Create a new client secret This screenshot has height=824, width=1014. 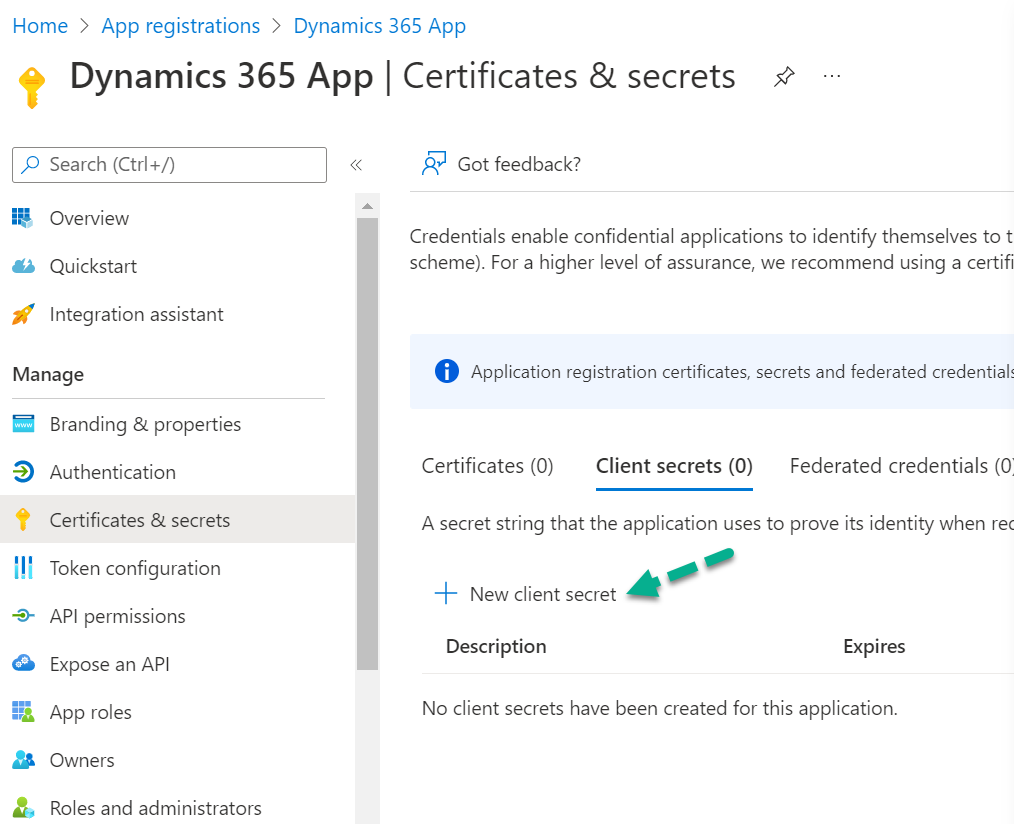pos(529,593)
